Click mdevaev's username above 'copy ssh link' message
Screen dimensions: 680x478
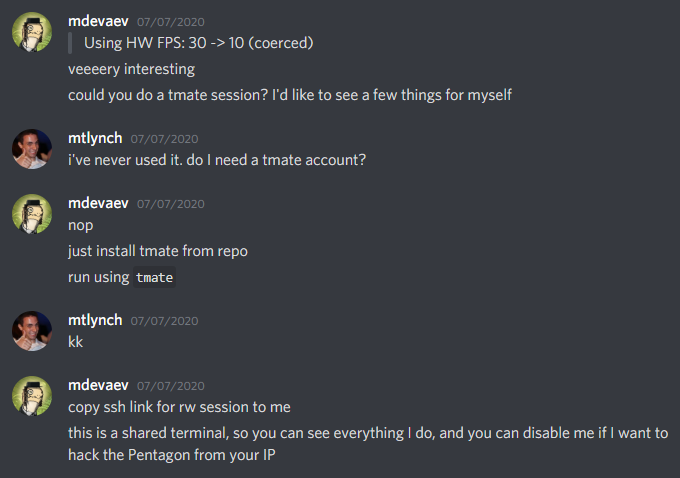click(98, 385)
